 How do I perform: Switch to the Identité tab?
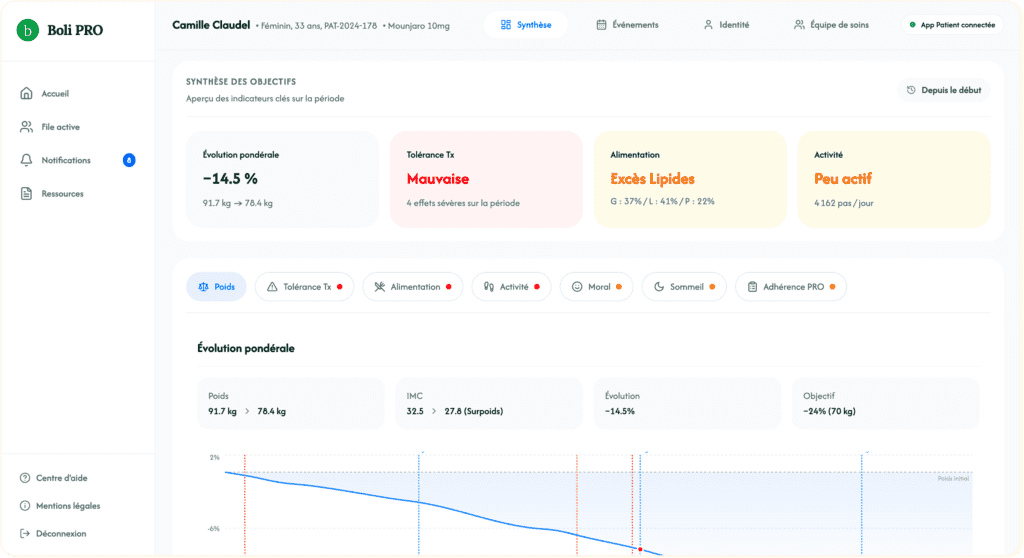(x=726, y=25)
